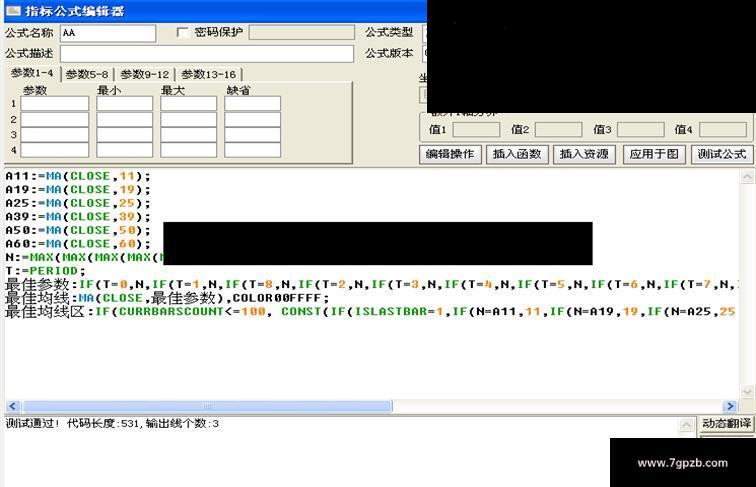Click the horizontal scrollbar right arrow

coord(730,406)
